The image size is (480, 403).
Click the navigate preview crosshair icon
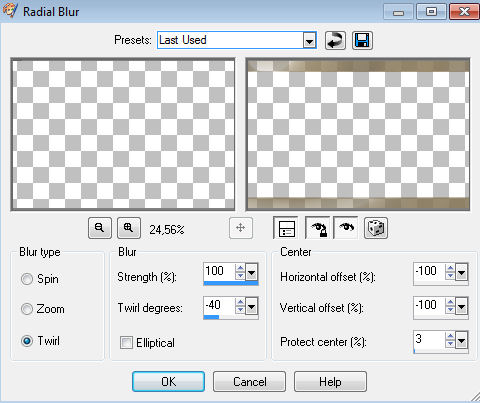coord(241,228)
